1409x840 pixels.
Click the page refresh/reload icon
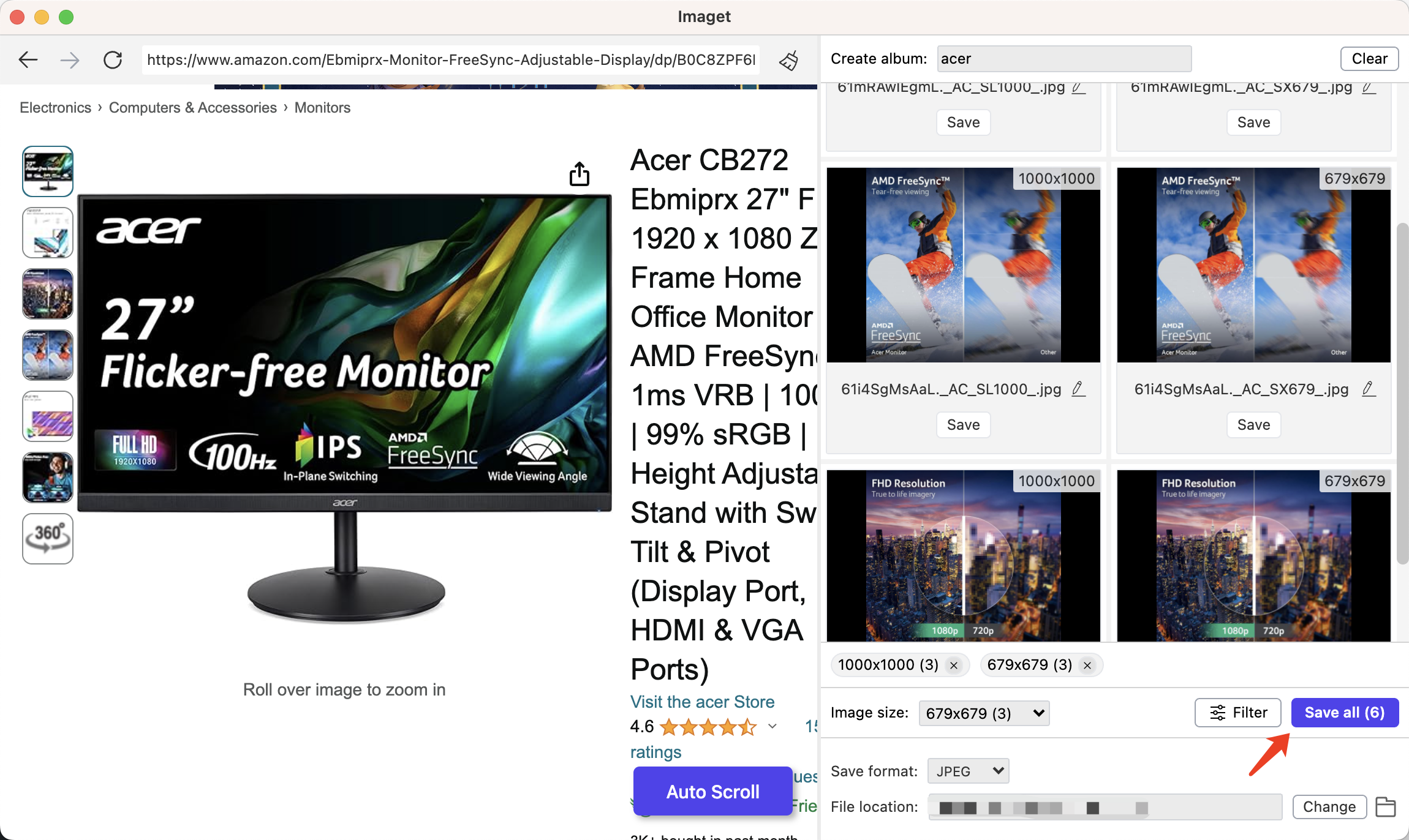point(113,58)
